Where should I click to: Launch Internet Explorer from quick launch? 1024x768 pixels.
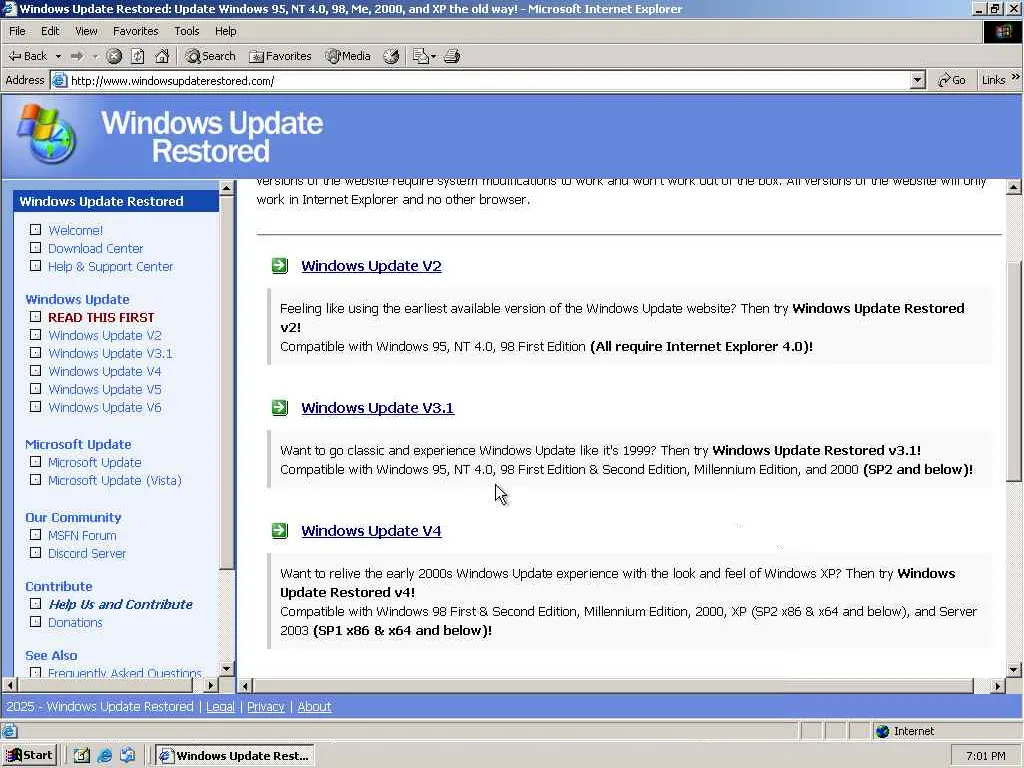tap(104, 756)
